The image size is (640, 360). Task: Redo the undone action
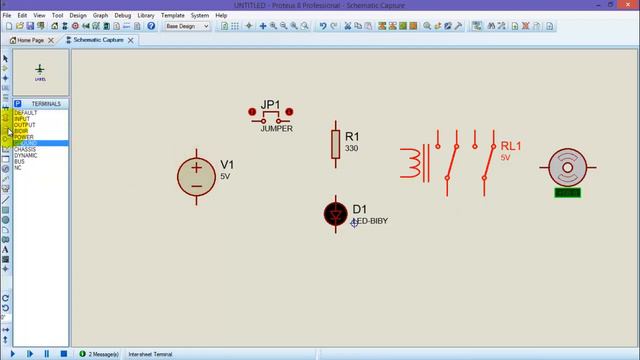pos(334,26)
